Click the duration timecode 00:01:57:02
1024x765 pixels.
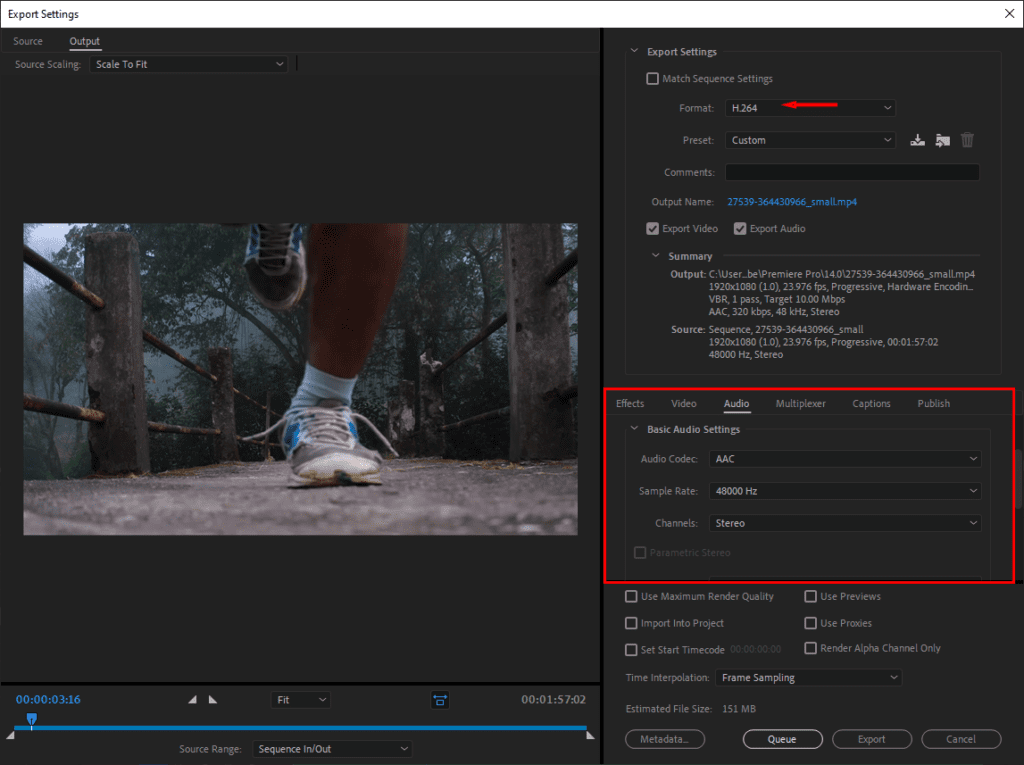tap(553, 699)
